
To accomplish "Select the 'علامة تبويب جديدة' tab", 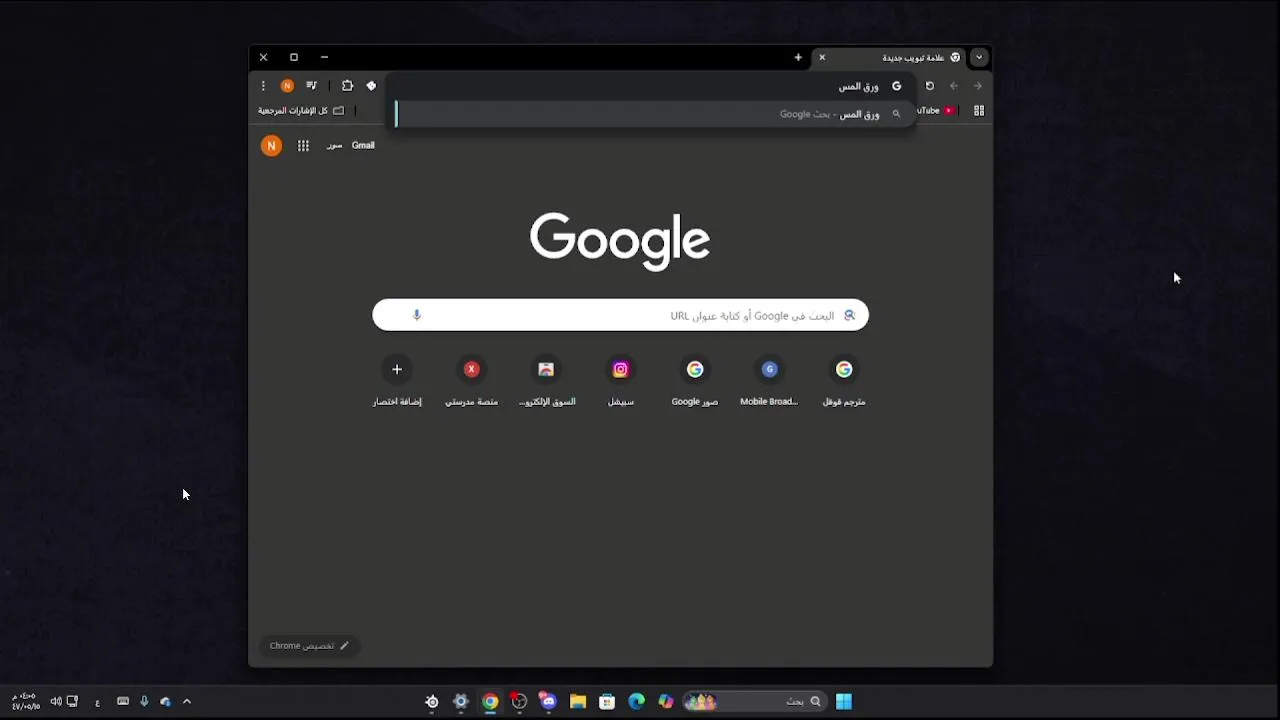I will point(890,57).
